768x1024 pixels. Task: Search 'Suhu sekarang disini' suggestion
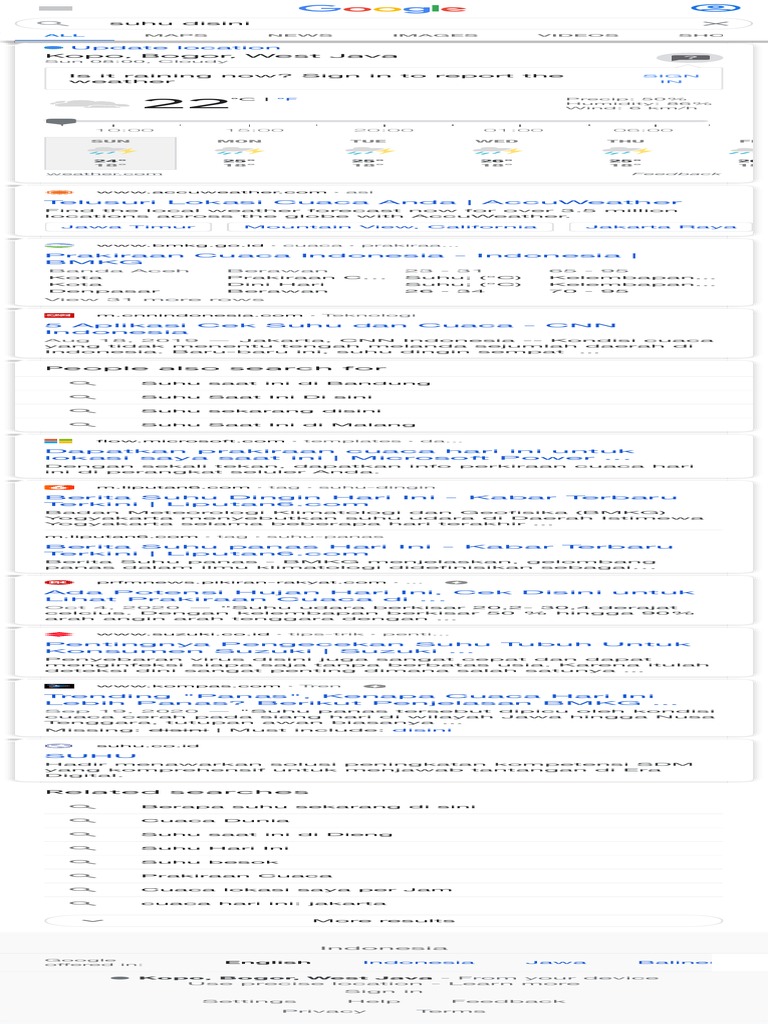(x=384, y=411)
